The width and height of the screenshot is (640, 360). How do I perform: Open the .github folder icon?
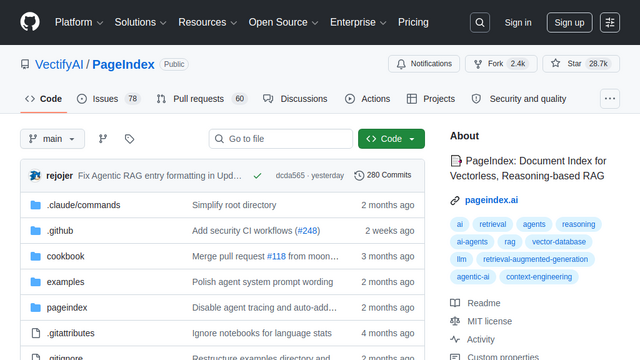pos(36,231)
